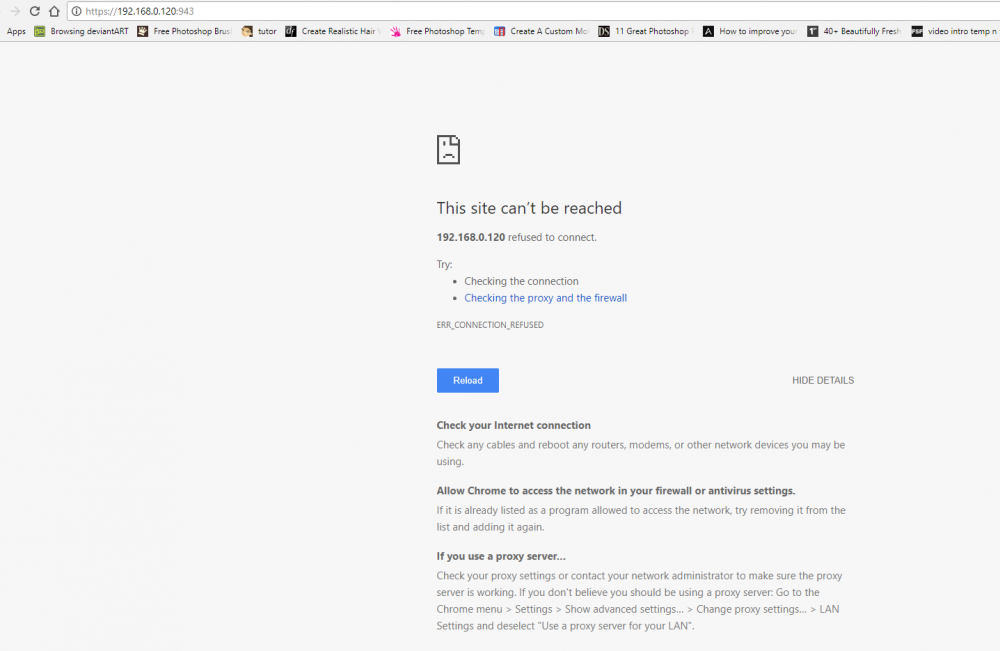View site information icon in address bar
The width and height of the screenshot is (1000, 651).
coord(77,11)
